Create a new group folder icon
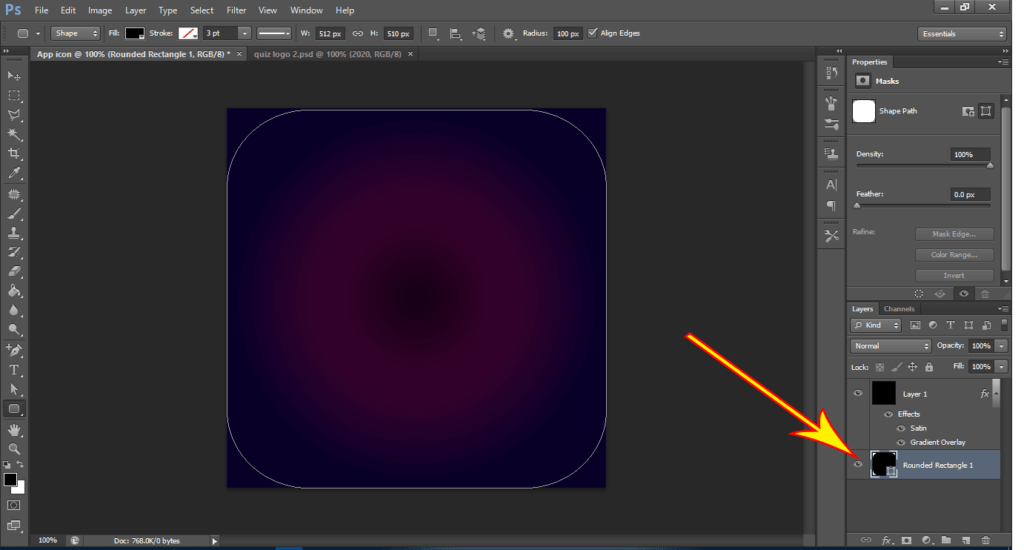 pos(946,540)
